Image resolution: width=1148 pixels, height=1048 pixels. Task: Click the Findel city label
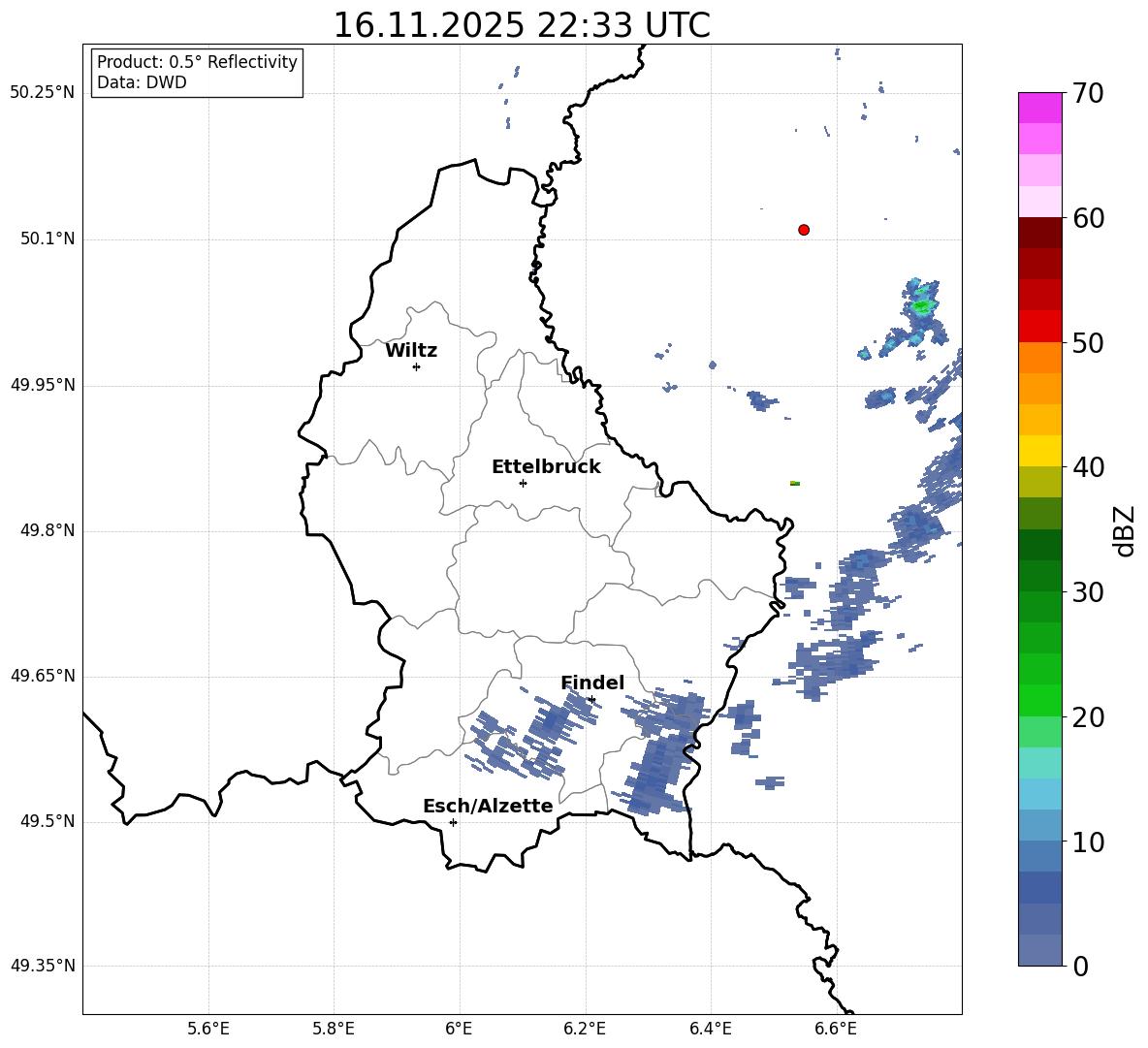tap(592, 683)
